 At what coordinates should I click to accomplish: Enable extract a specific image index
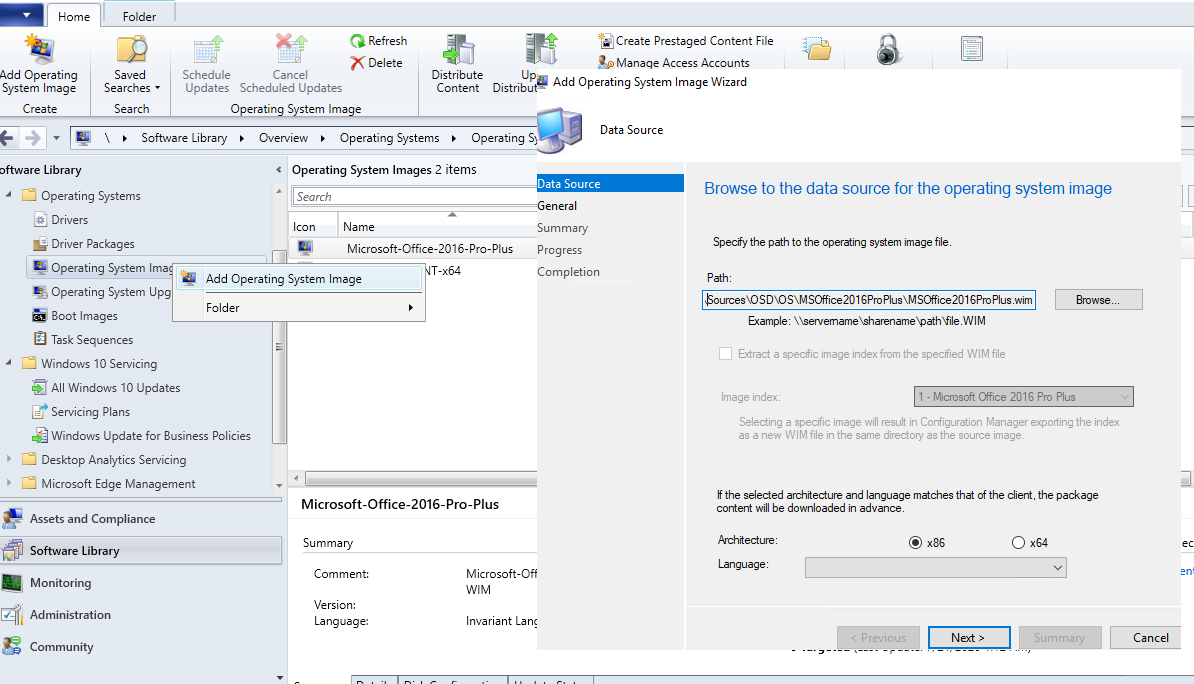pos(726,352)
